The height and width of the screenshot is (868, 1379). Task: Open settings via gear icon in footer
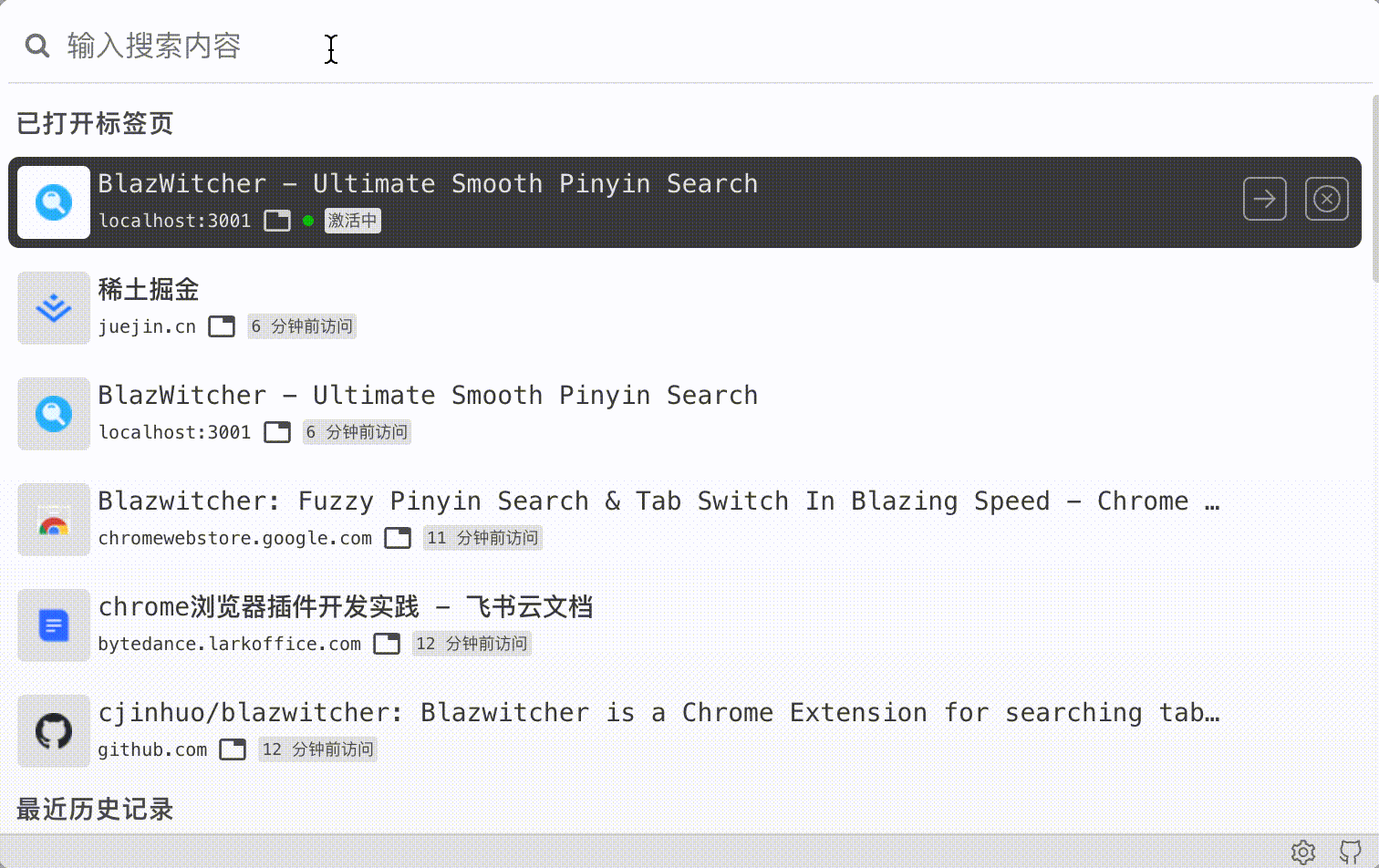click(x=1303, y=852)
